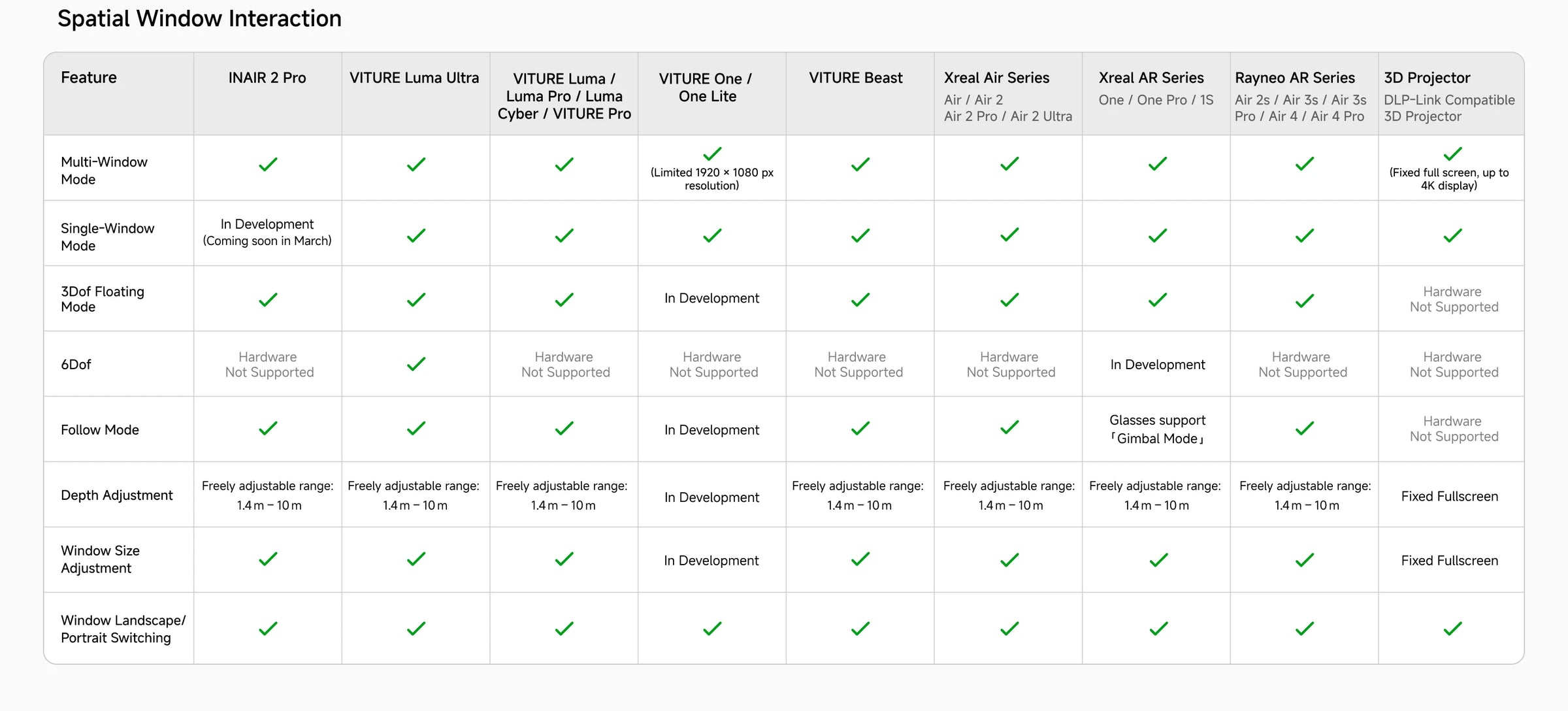The height and width of the screenshot is (711, 1568).
Task: Click INAIR 2 Pro In Development cell
Action: [267, 232]
